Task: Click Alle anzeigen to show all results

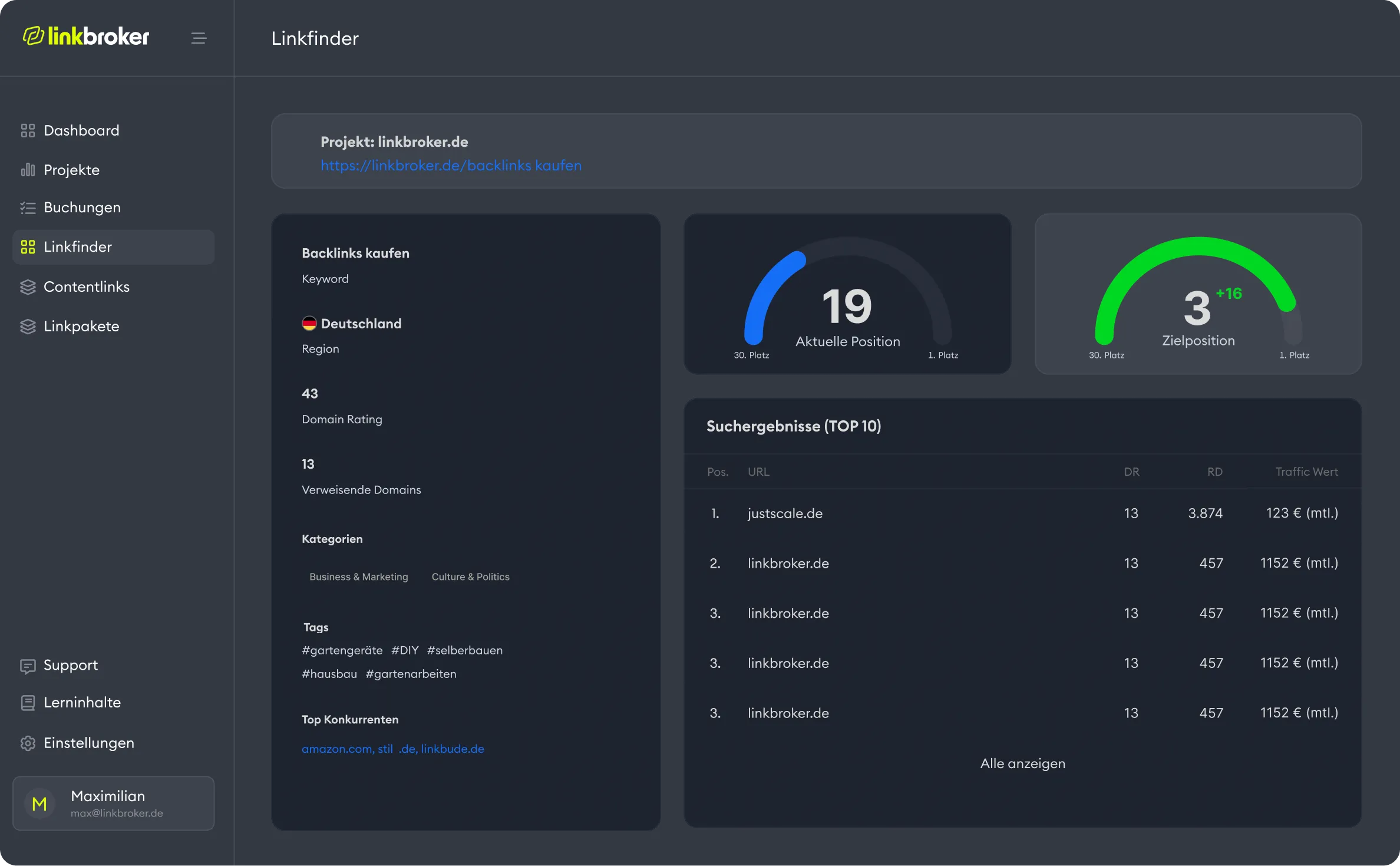Action: [x=1022, y=763]
